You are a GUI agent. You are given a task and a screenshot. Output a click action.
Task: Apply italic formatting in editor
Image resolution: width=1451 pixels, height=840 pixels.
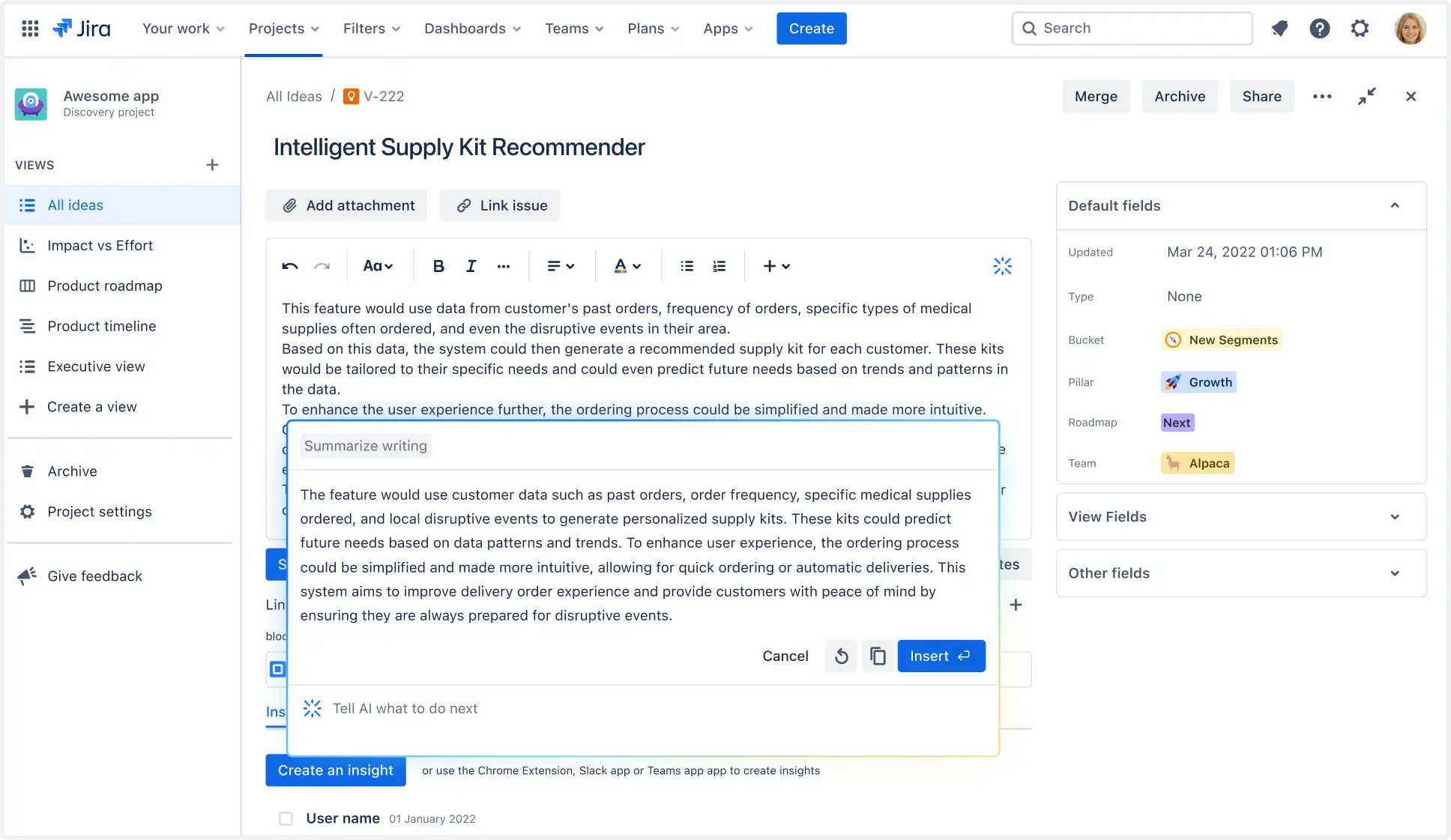coord(471,266)
